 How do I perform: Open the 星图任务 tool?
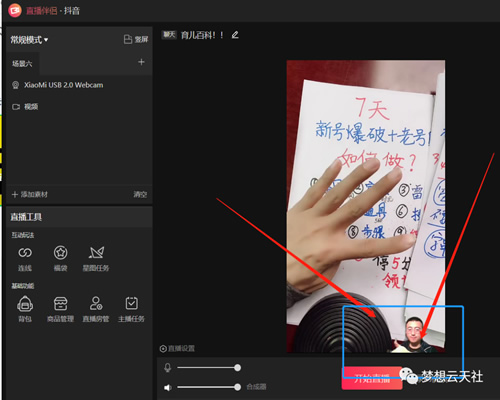pyautogui.click(x=96, y=259)
